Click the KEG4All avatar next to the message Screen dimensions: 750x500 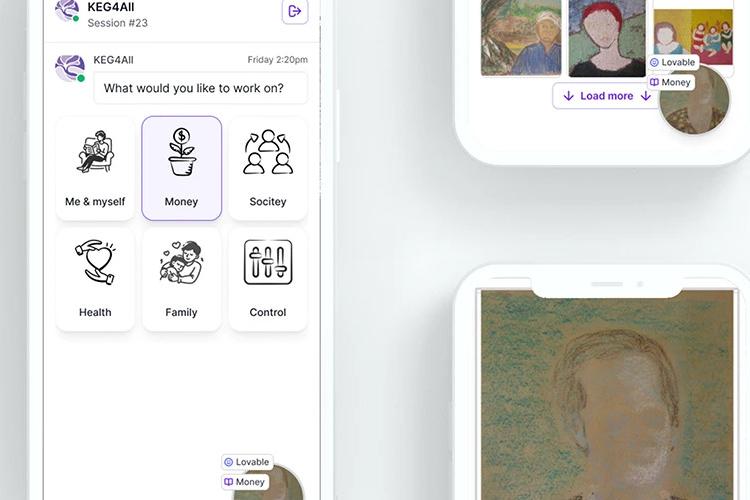(x=70, y=68)
